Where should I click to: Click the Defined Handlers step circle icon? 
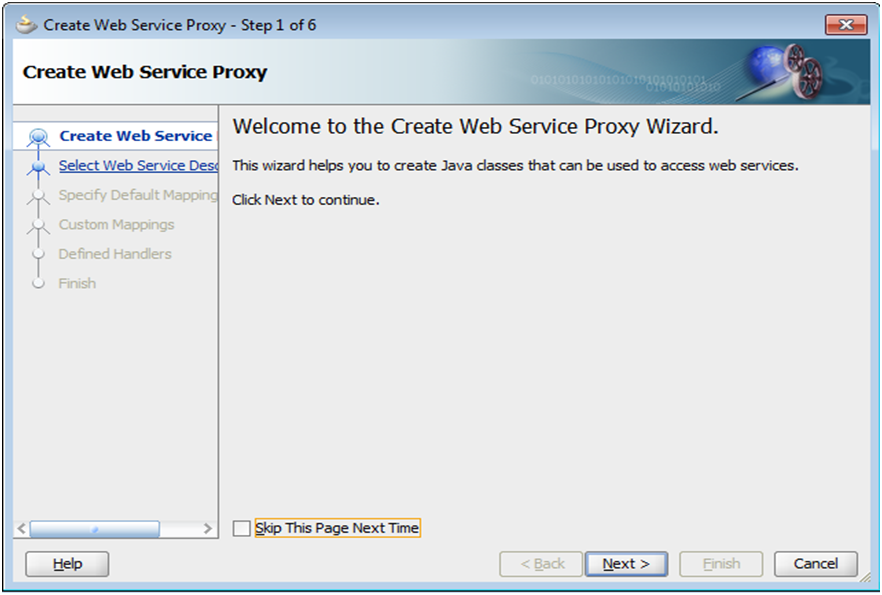coord(39,254)
